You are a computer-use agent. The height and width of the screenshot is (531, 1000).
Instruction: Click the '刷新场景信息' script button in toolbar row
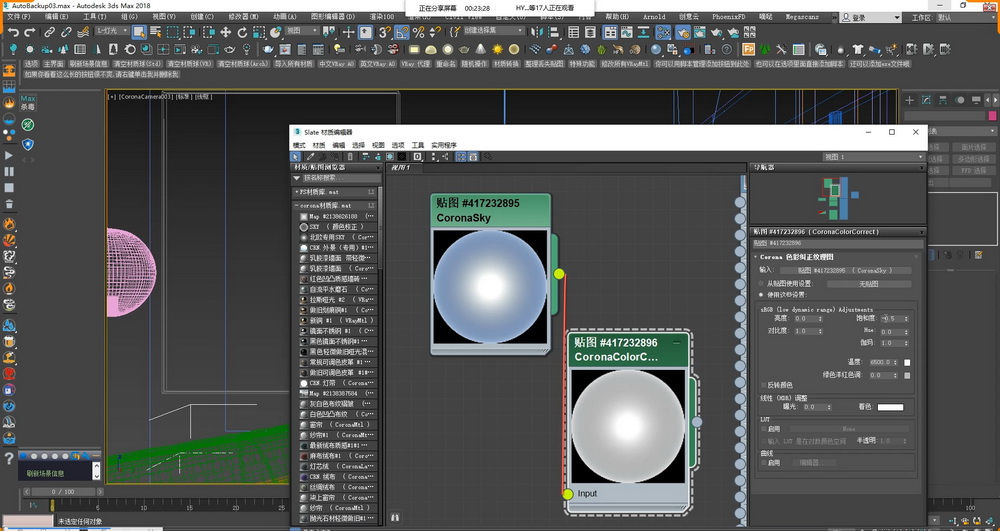(89, 64)
